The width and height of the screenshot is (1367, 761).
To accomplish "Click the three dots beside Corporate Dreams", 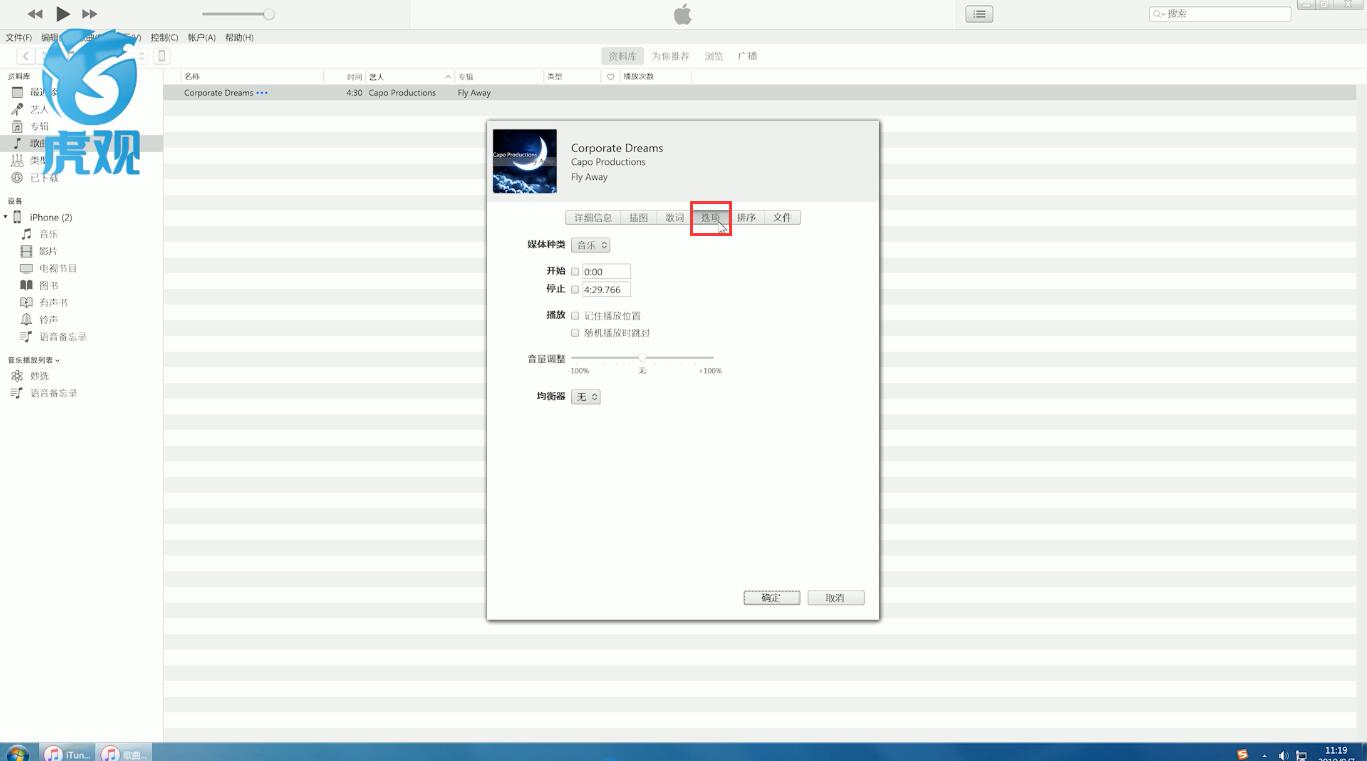I will (262, 93).
